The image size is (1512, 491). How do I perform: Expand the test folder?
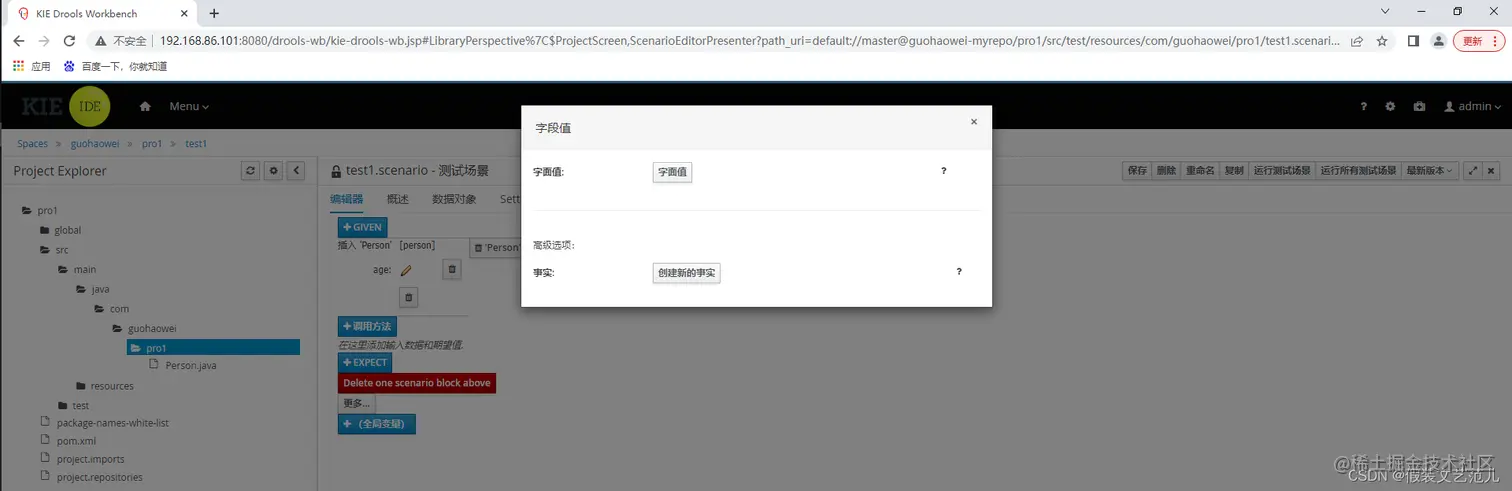pos(73,406)
